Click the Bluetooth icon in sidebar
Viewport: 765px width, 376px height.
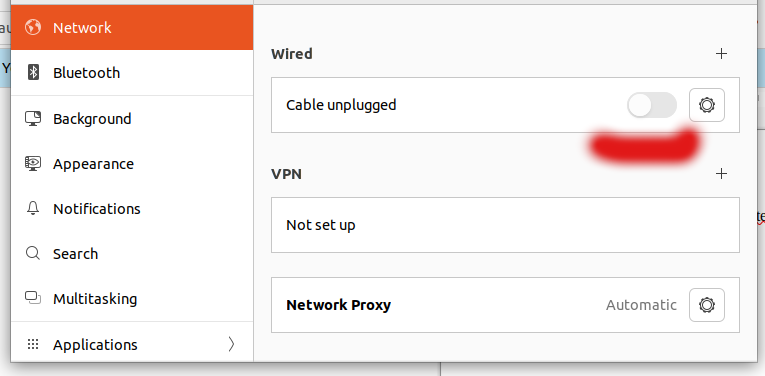point(33,73)
